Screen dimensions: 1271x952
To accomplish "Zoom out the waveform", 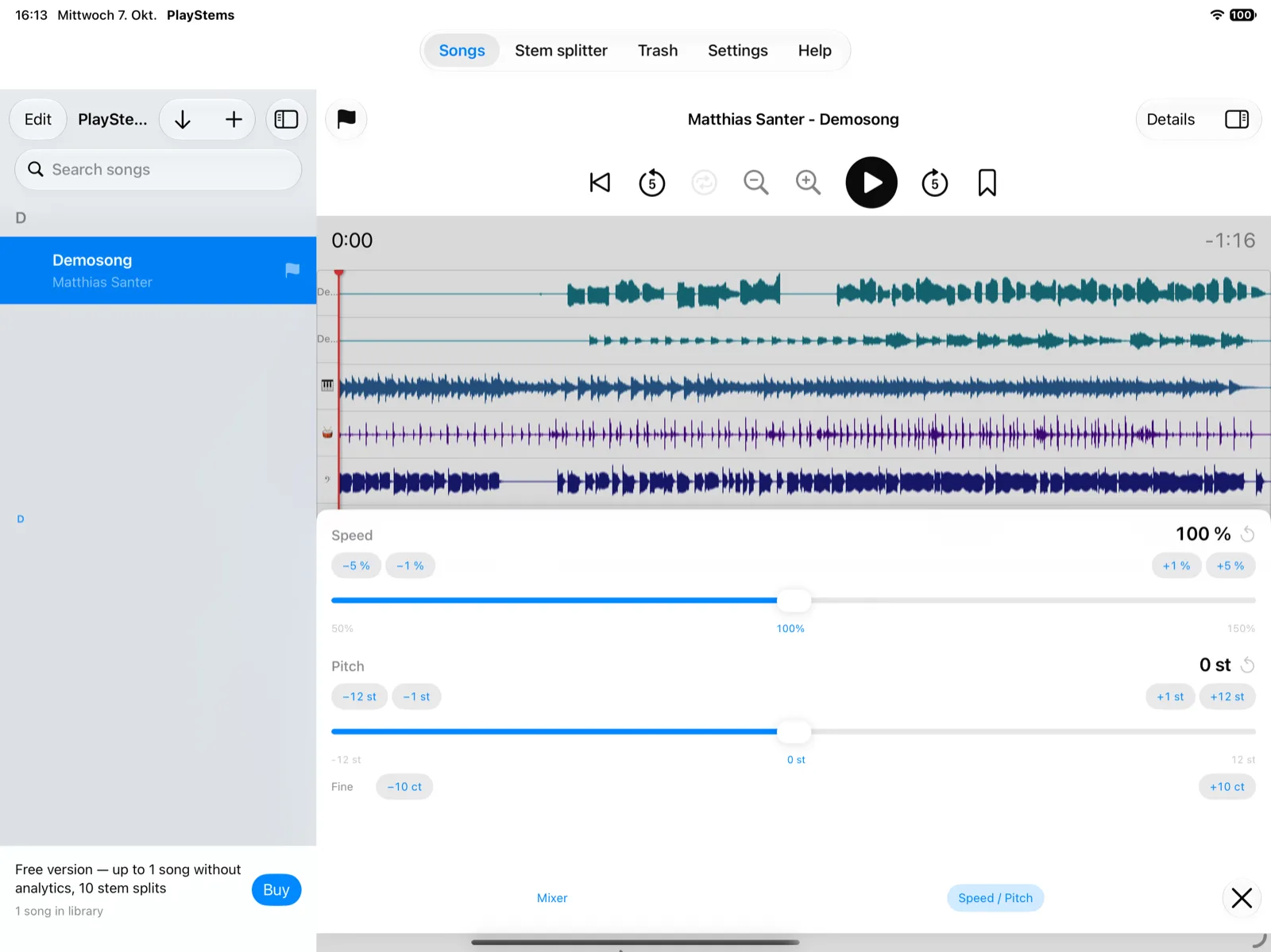I will 756,183.
